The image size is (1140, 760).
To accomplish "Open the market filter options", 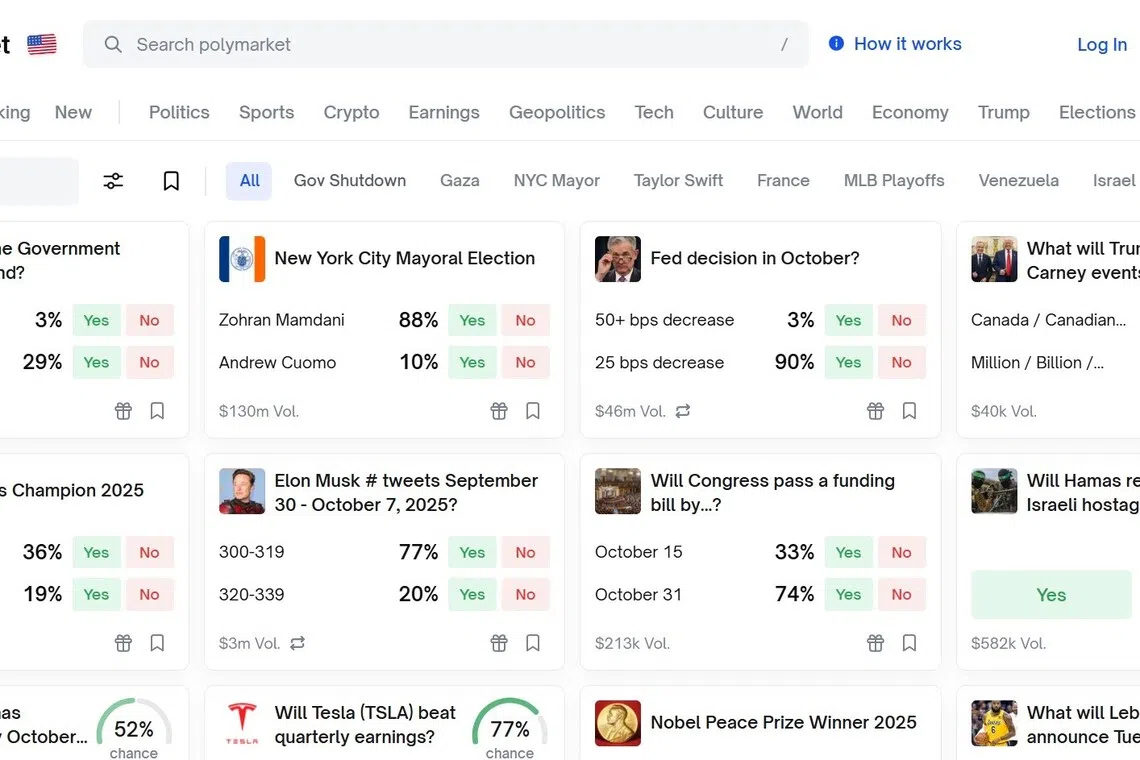I will [x=112, y=180].
